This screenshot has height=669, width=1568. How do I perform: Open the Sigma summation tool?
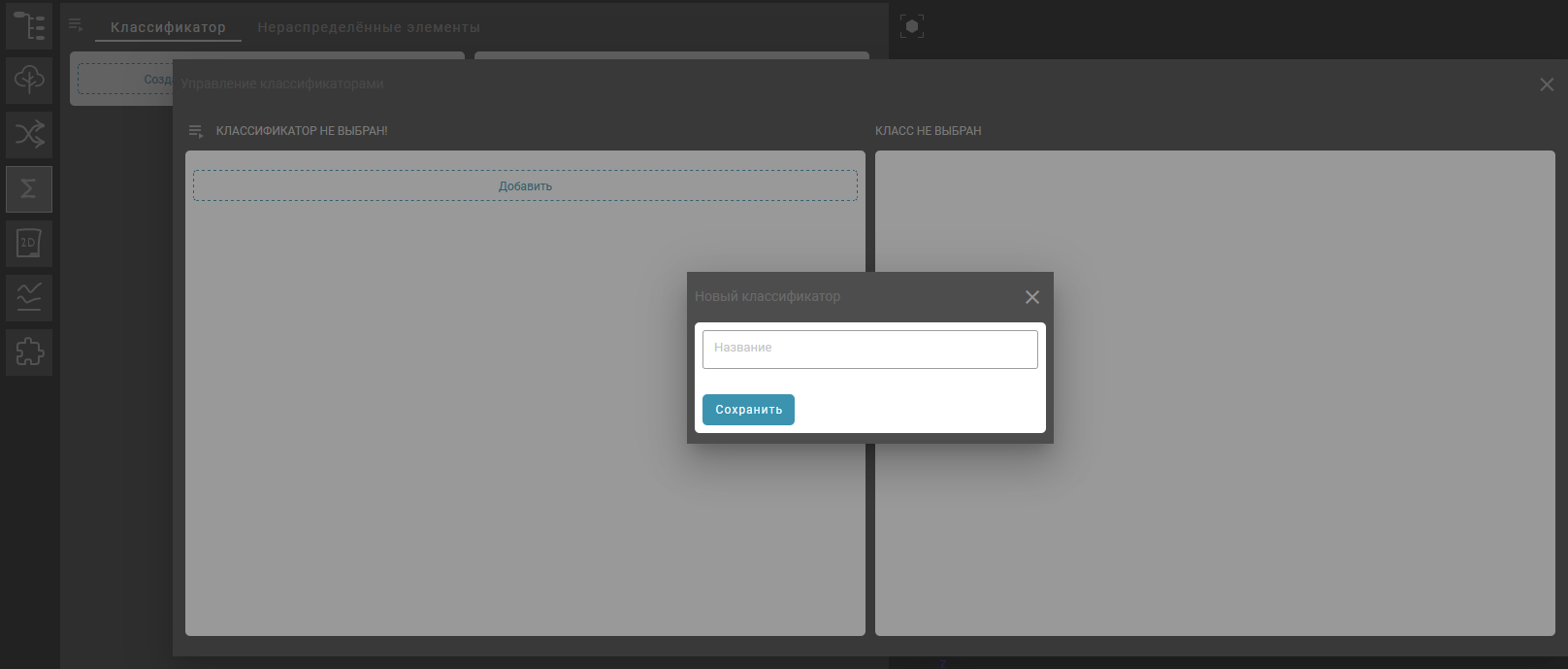click(29, 188)
